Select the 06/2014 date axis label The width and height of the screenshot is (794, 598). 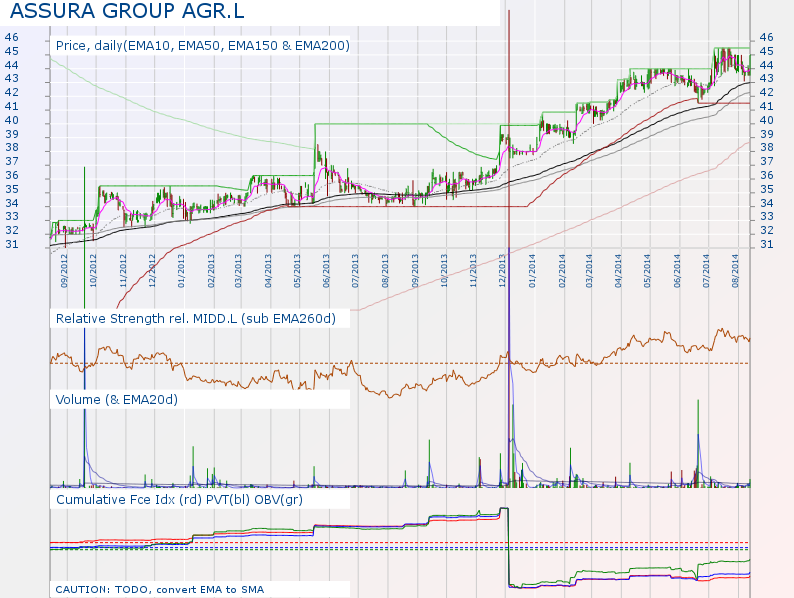pyautogui.click(x=677, y=271)
